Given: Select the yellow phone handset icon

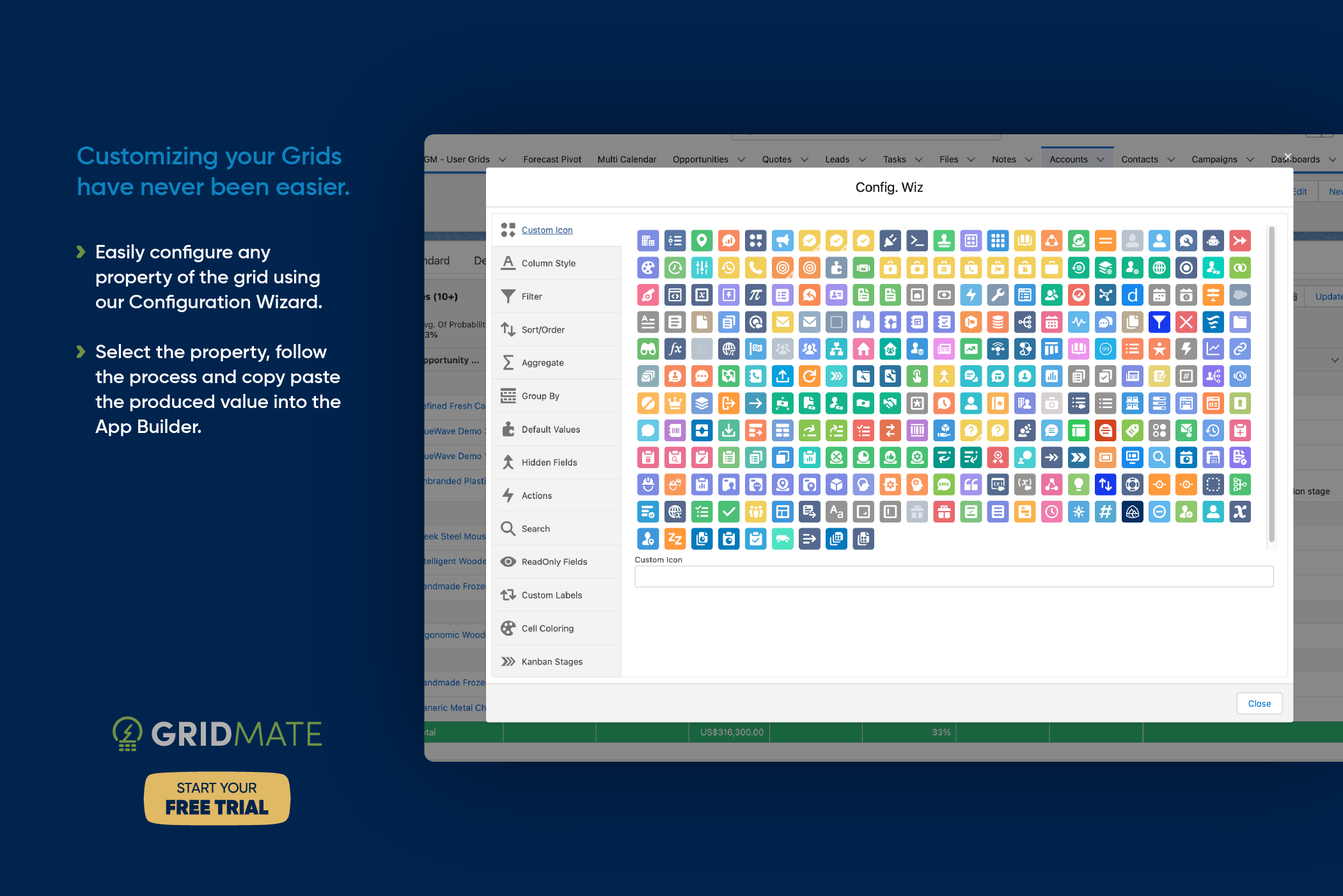Looking at the screenshot, I should 755,267.
